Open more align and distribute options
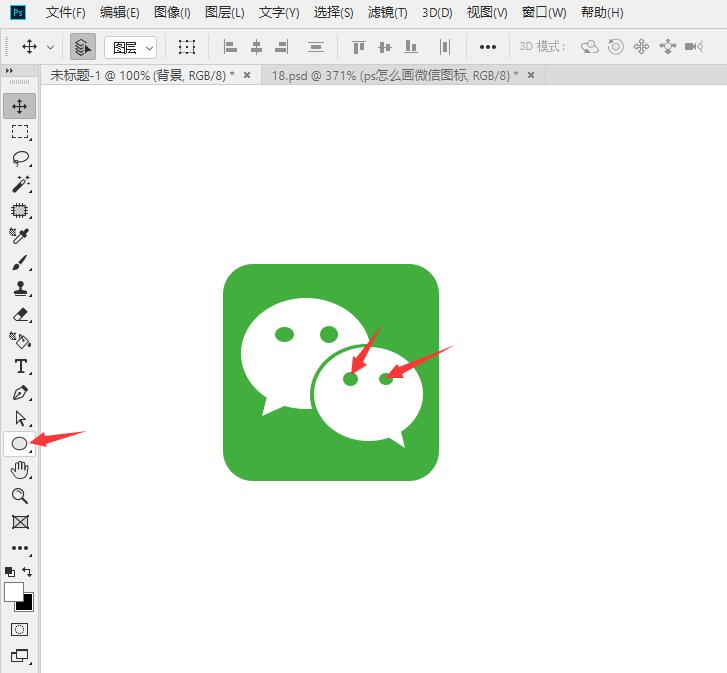 (488, 47)
